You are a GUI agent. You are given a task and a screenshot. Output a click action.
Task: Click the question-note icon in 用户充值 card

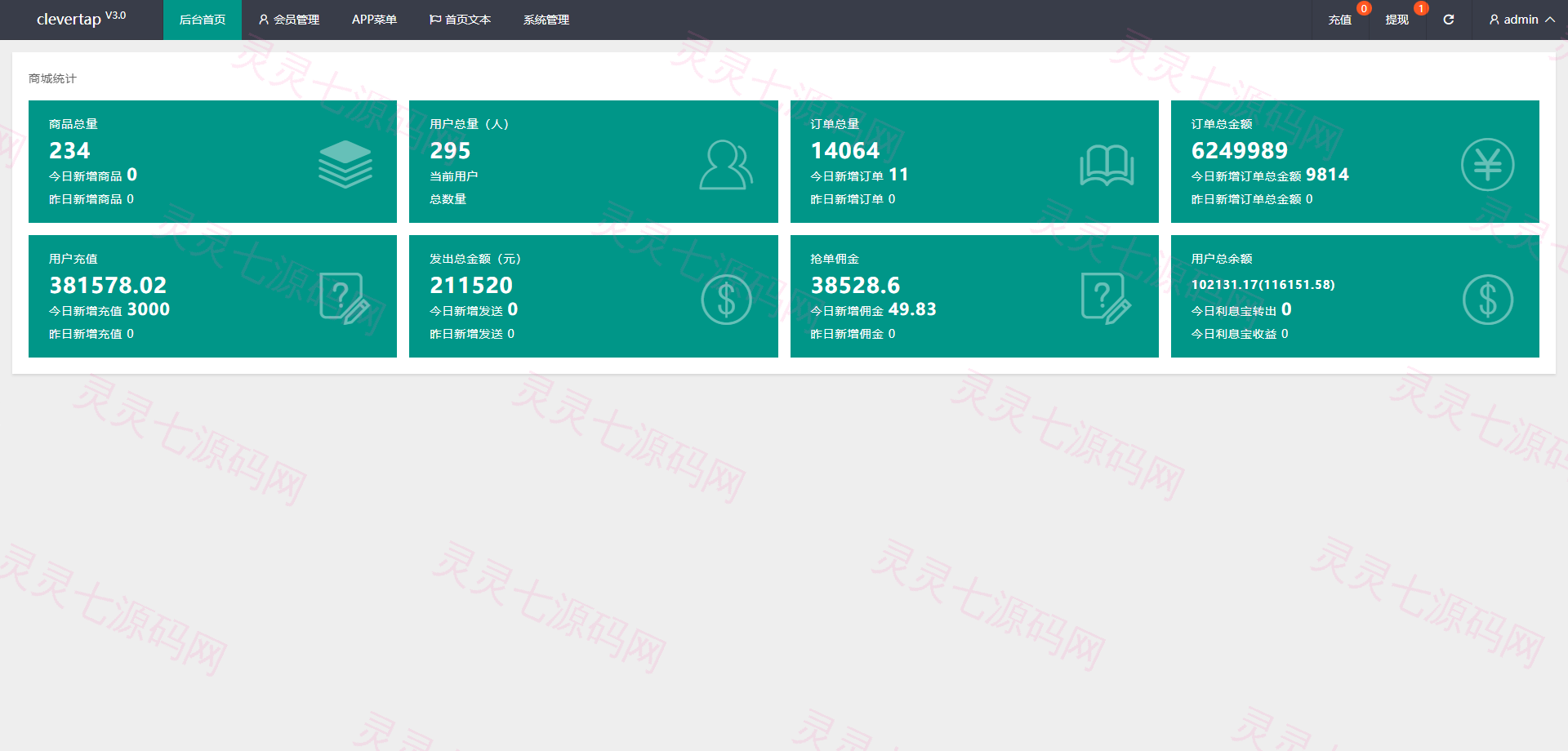pyautogui.click(x=345, y=299)
